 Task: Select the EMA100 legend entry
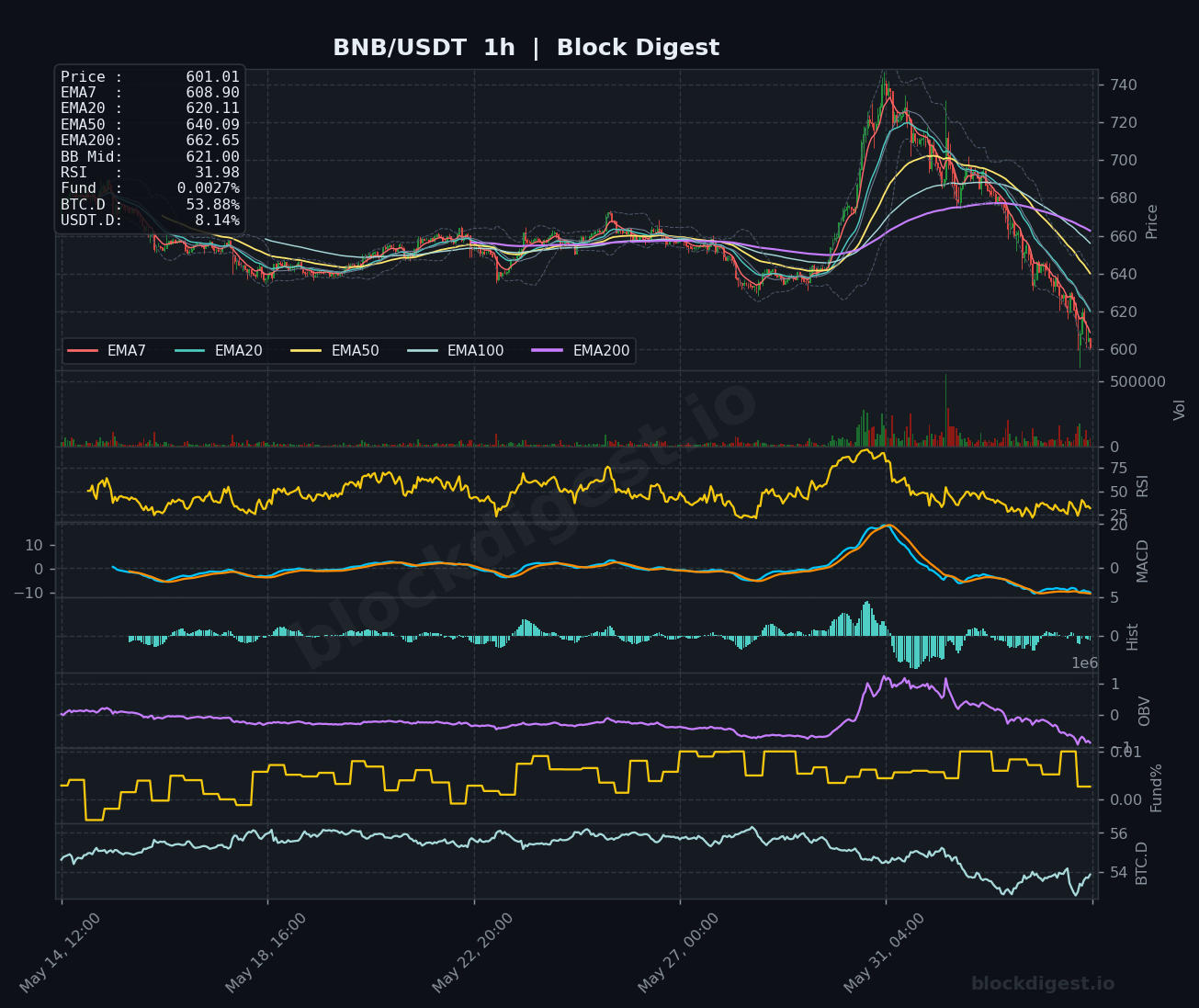(455, 351)
